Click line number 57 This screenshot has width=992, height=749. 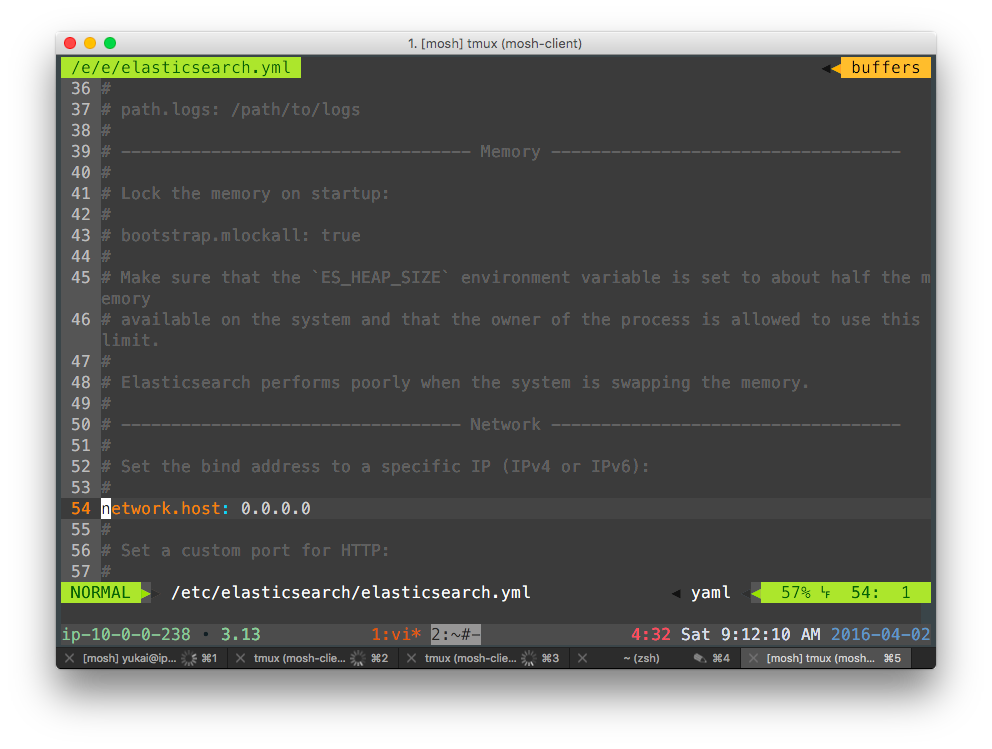point(80,572)
